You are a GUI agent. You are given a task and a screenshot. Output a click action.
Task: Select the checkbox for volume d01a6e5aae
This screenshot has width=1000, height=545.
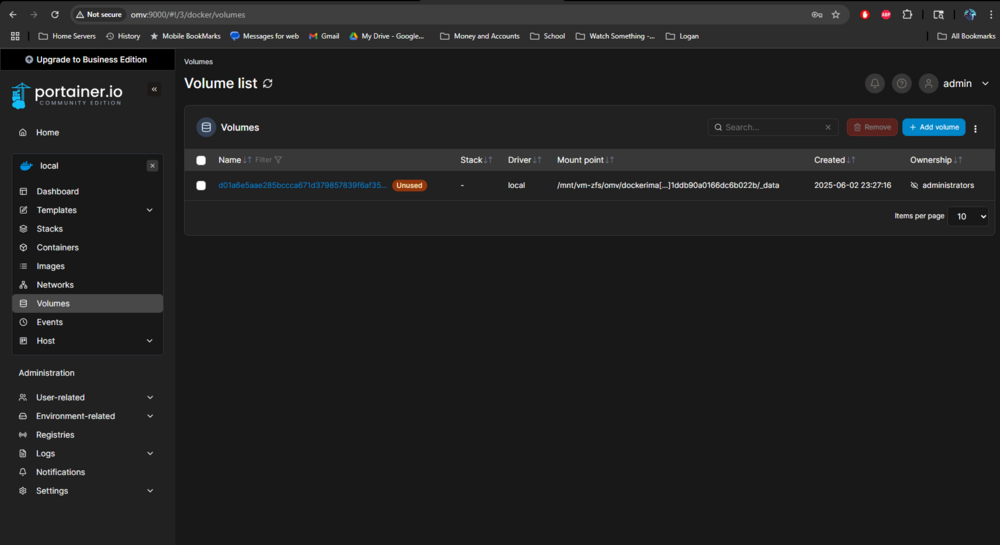coord(201,185)
